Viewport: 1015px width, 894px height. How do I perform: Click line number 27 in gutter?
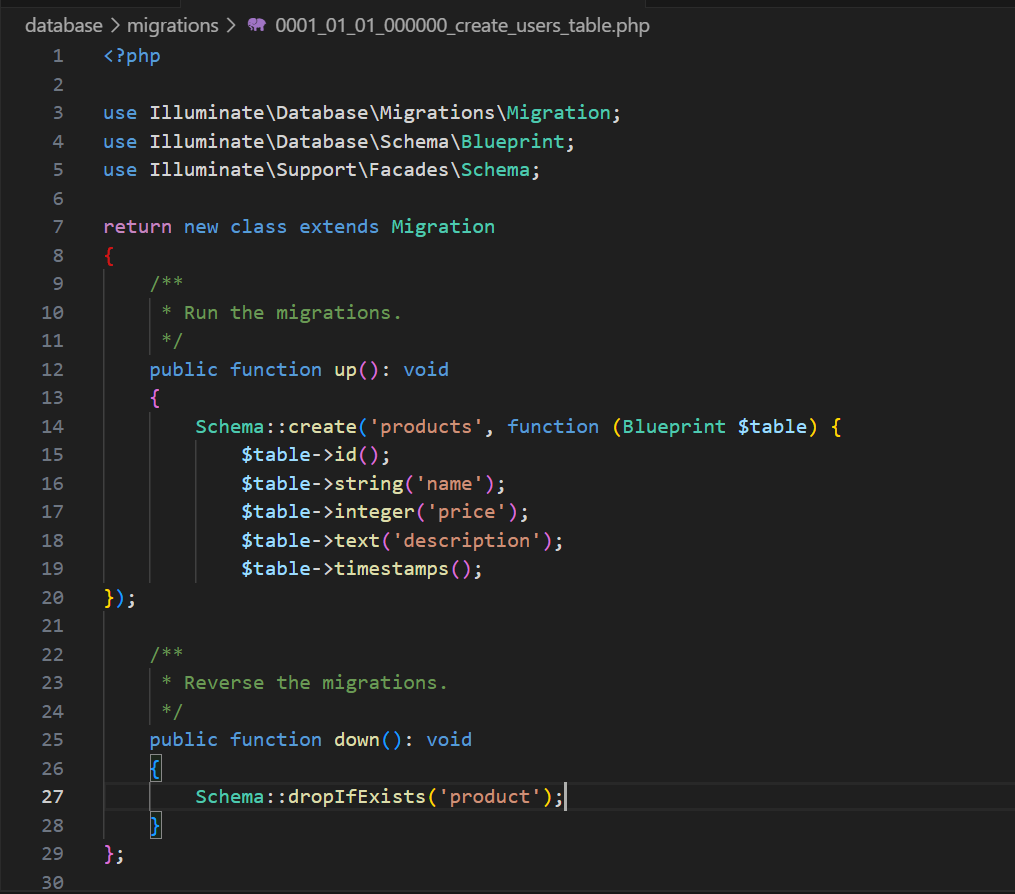click(52, 797)
